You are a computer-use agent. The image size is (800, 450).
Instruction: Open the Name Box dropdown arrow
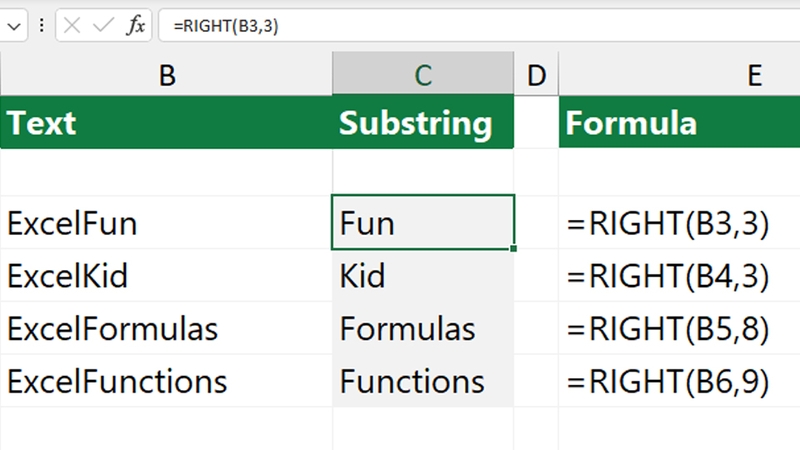pyautogui.click(x=14, y=26)
